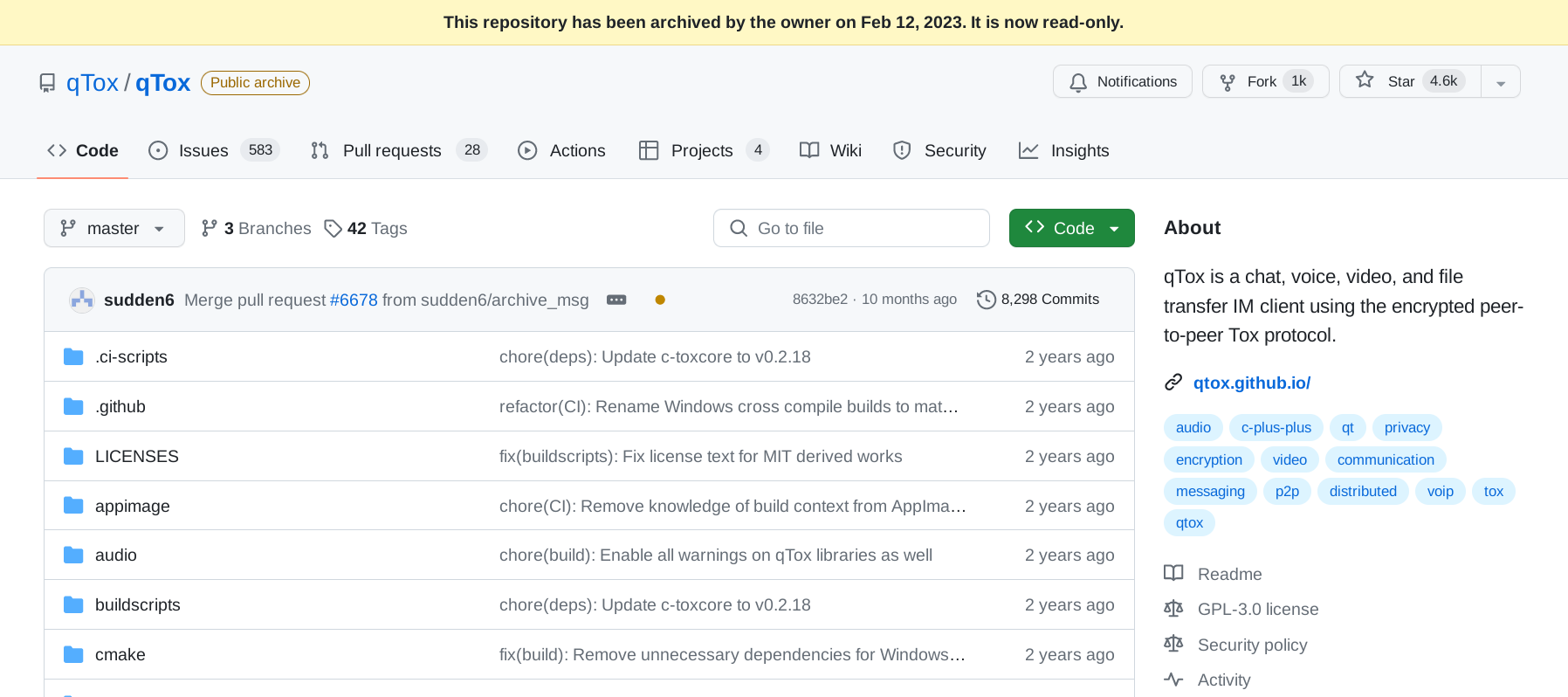Select the video topic tag

point(1289,459)
